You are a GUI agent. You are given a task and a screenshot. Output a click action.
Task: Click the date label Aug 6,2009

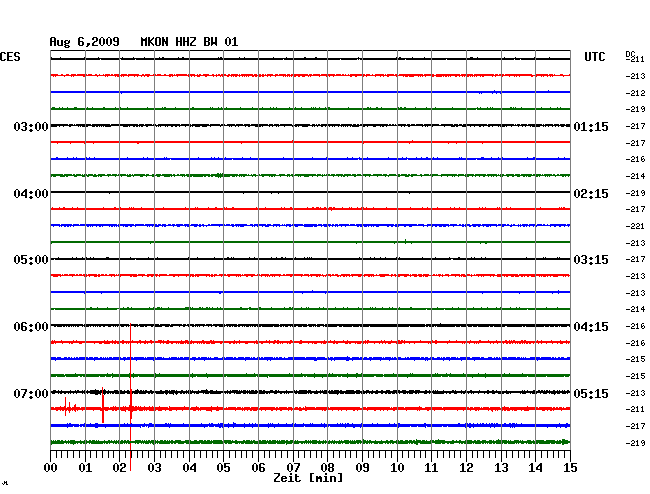coord(85,42)
